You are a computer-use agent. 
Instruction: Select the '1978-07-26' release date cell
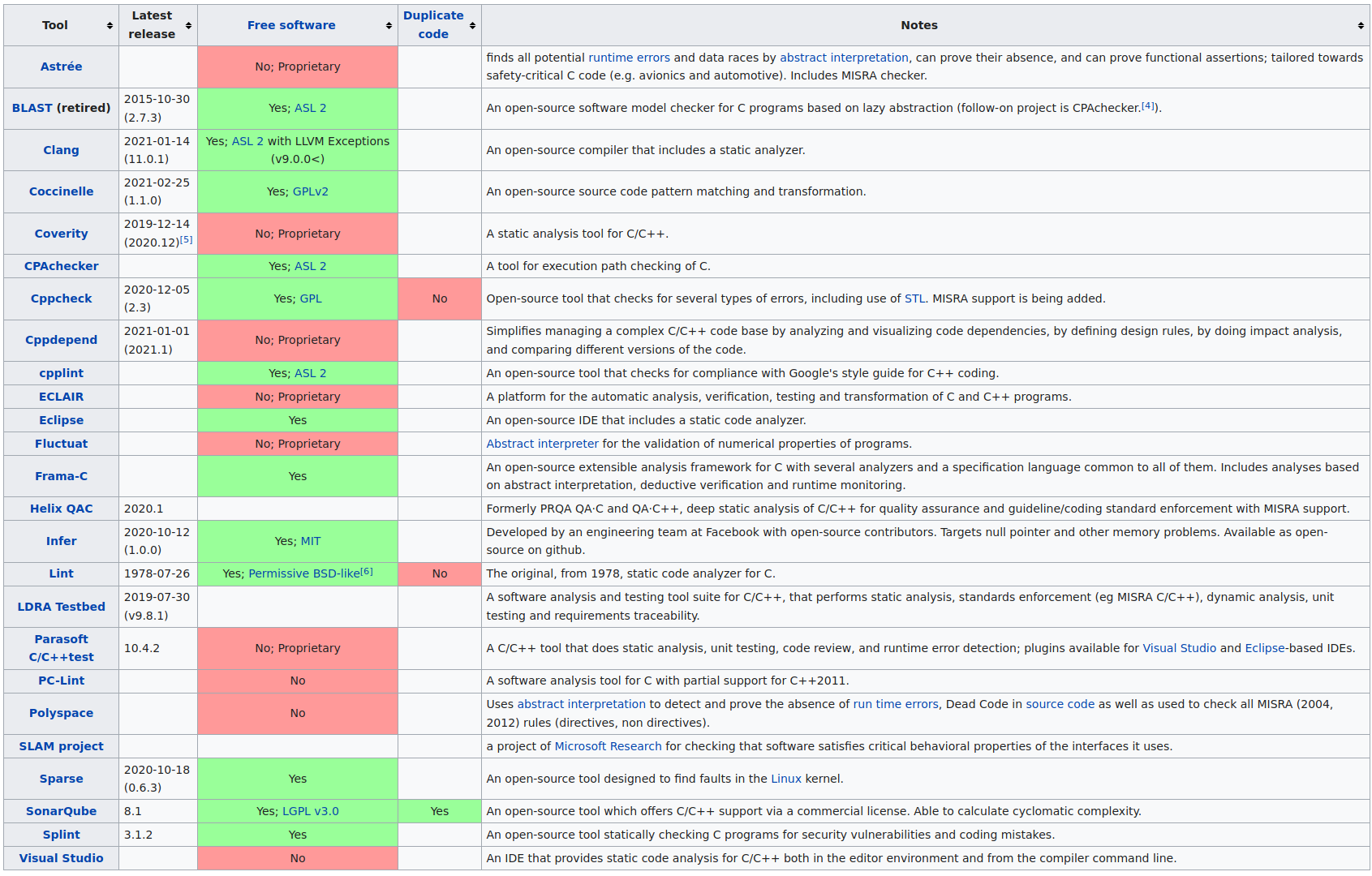click(x=157, y=573)
